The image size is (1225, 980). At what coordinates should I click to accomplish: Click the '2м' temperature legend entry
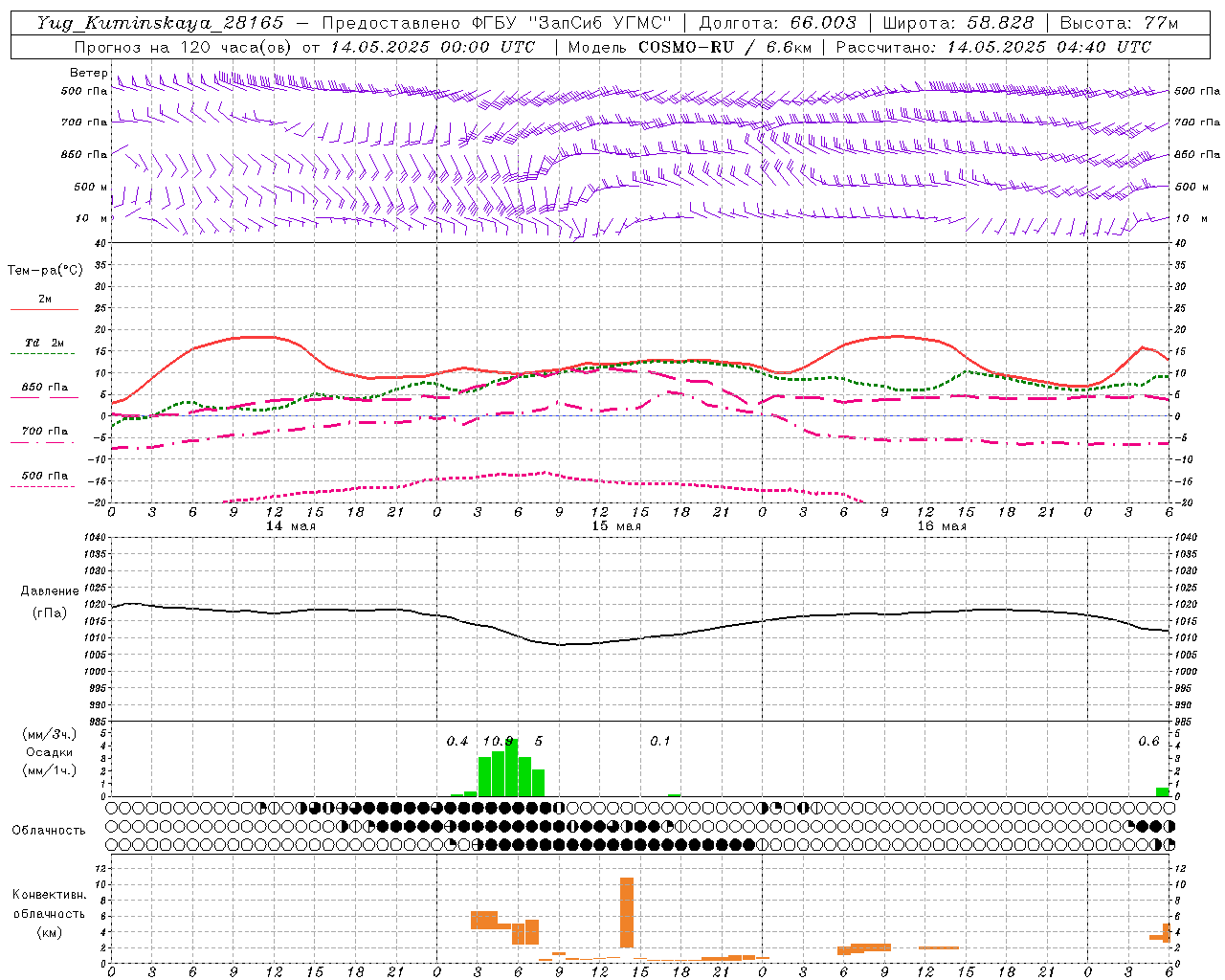45,299
